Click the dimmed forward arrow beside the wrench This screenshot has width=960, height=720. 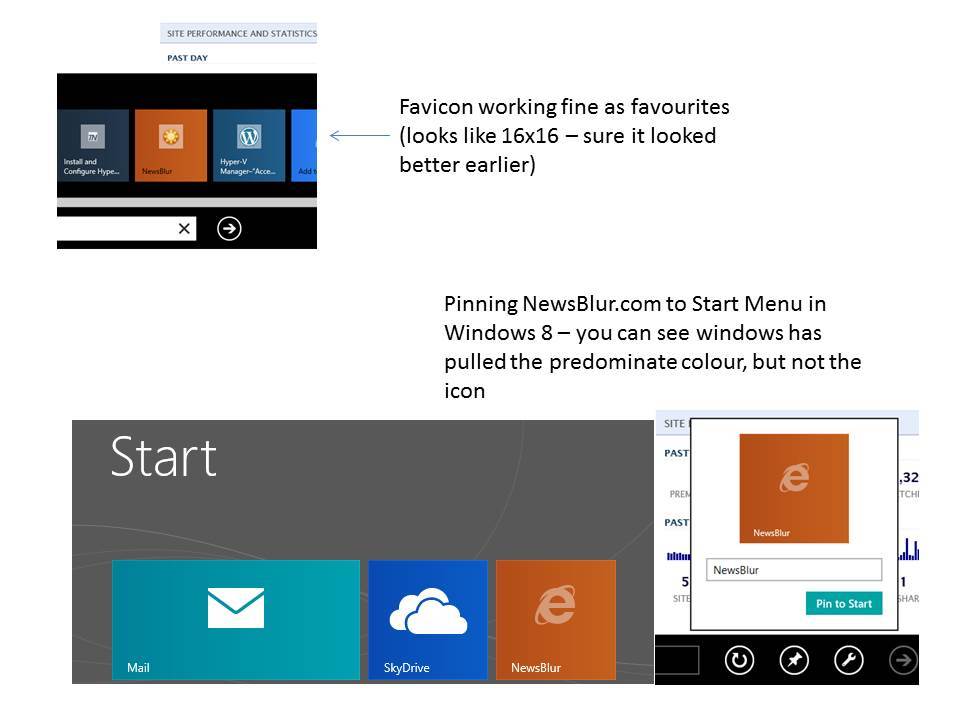[903, 661]
